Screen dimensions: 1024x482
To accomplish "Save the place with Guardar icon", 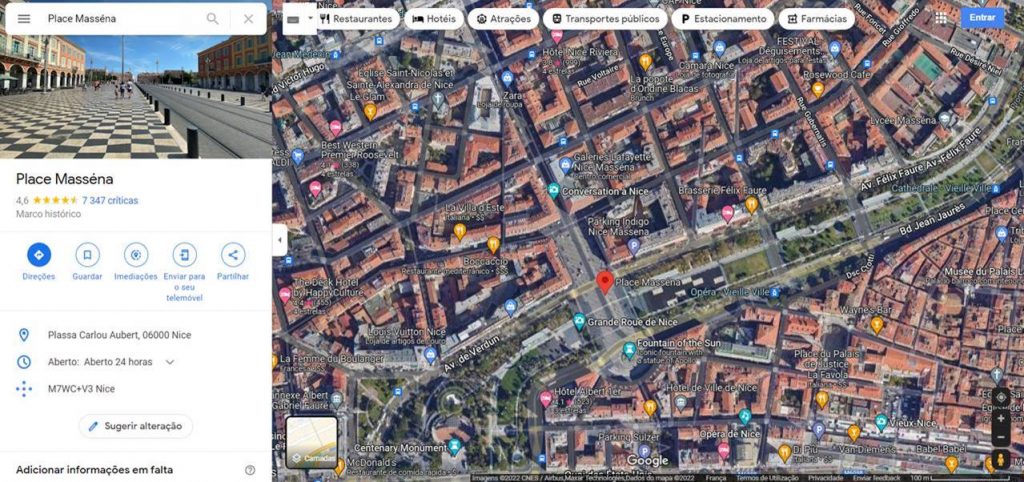I will pos(87,255).
